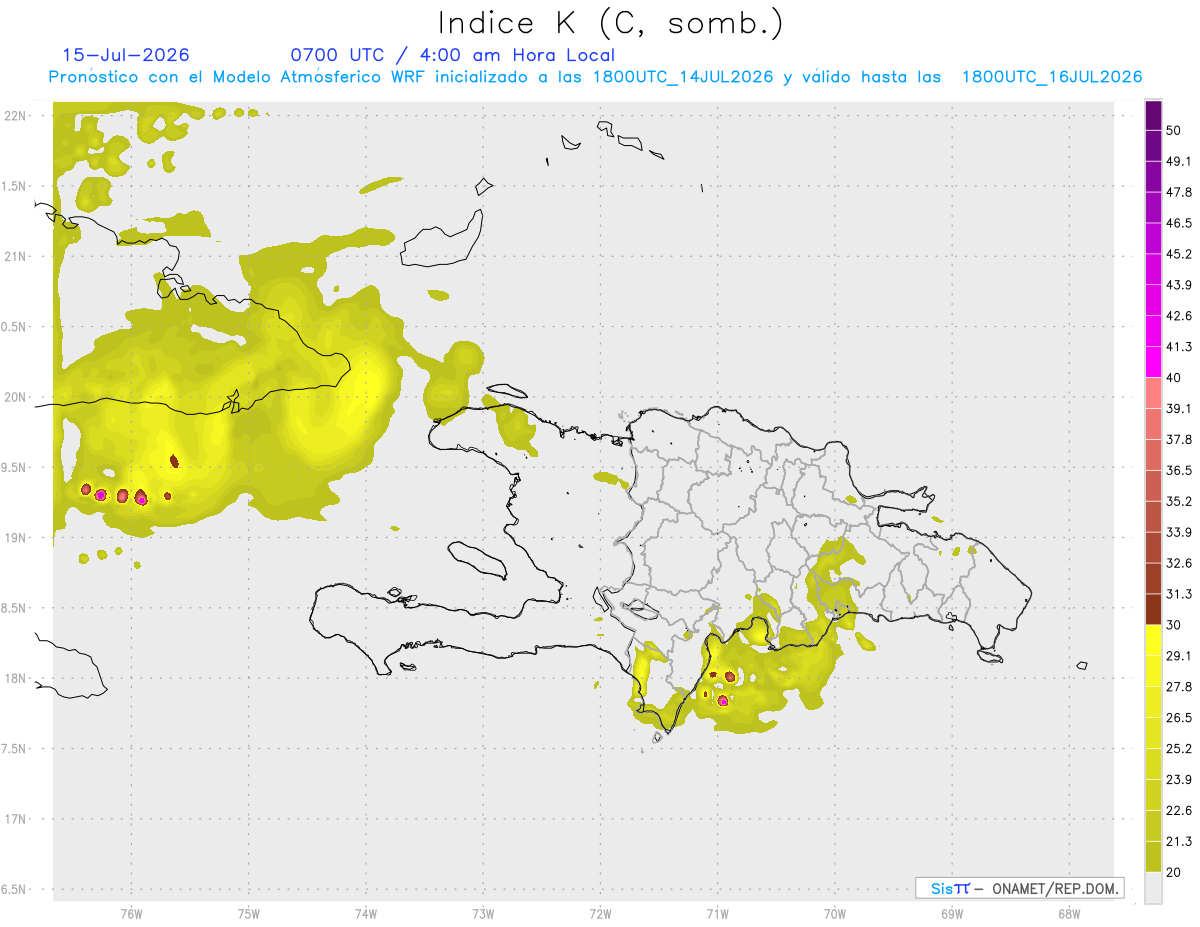
Task: Click color bar segment between 30 and 31.3
Action: pos(1153,609)
